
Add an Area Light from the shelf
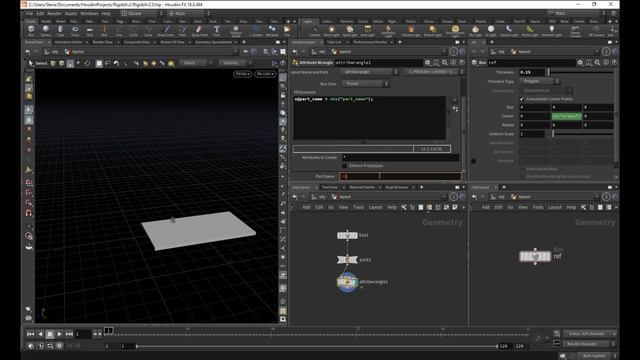click(368, 31)
